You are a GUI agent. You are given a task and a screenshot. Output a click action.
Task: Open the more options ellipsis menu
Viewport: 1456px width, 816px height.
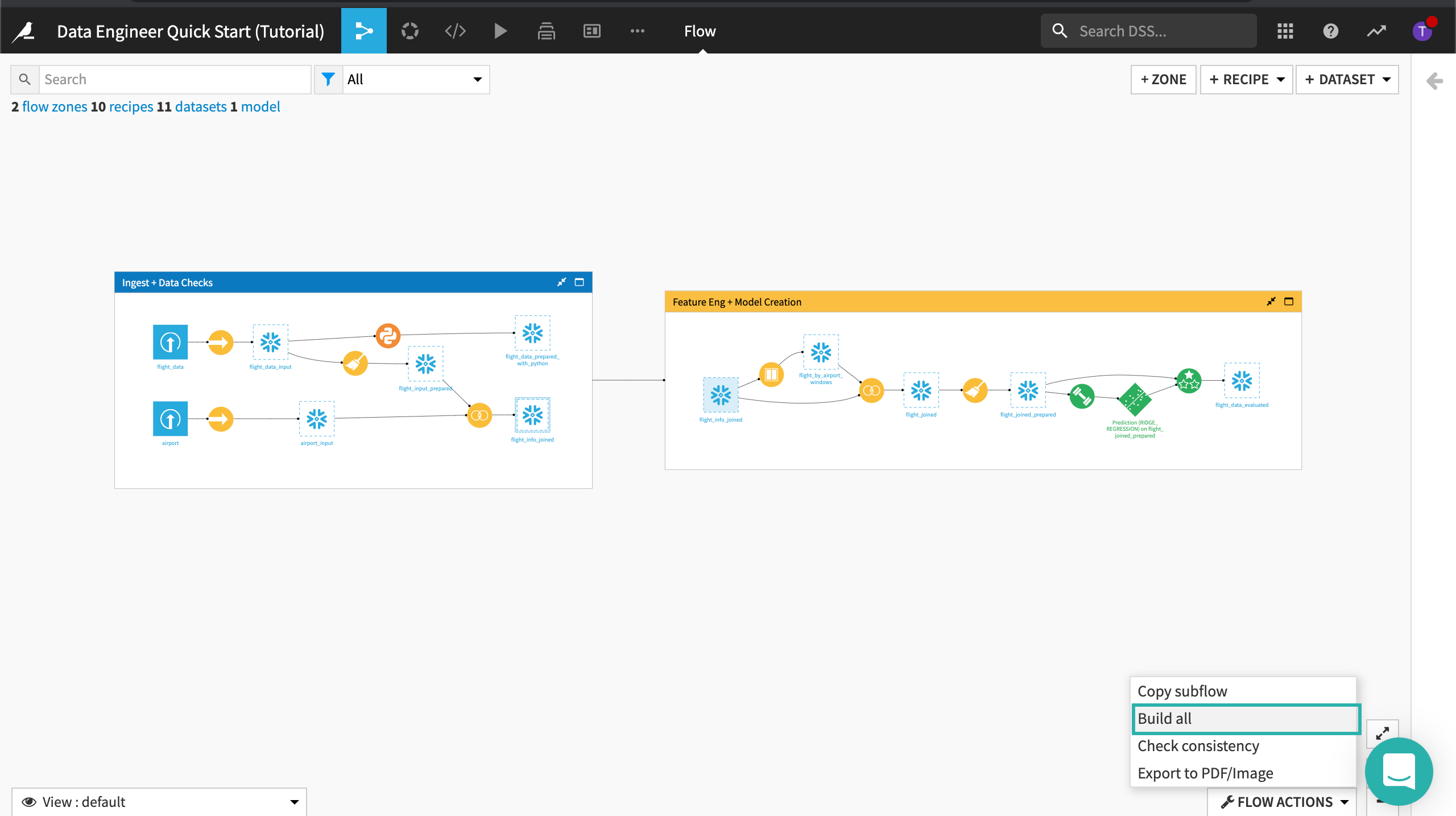pyautogui.click(x=637, y=31)
